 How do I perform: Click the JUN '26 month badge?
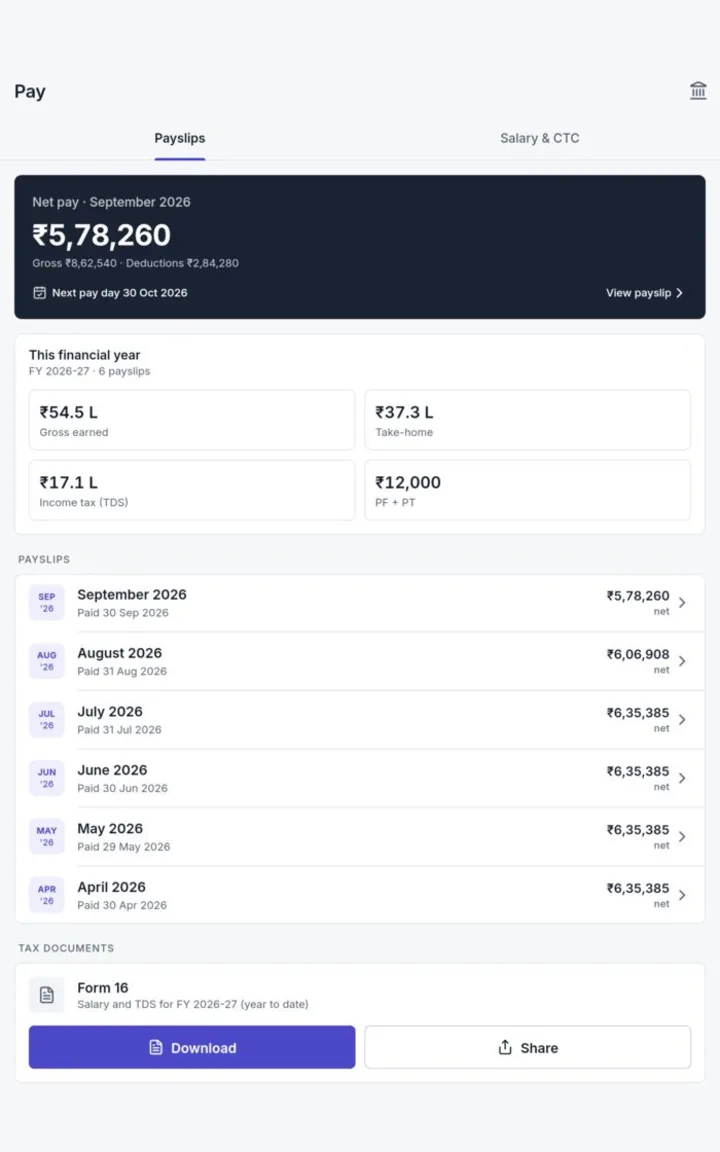click(46, 778)
